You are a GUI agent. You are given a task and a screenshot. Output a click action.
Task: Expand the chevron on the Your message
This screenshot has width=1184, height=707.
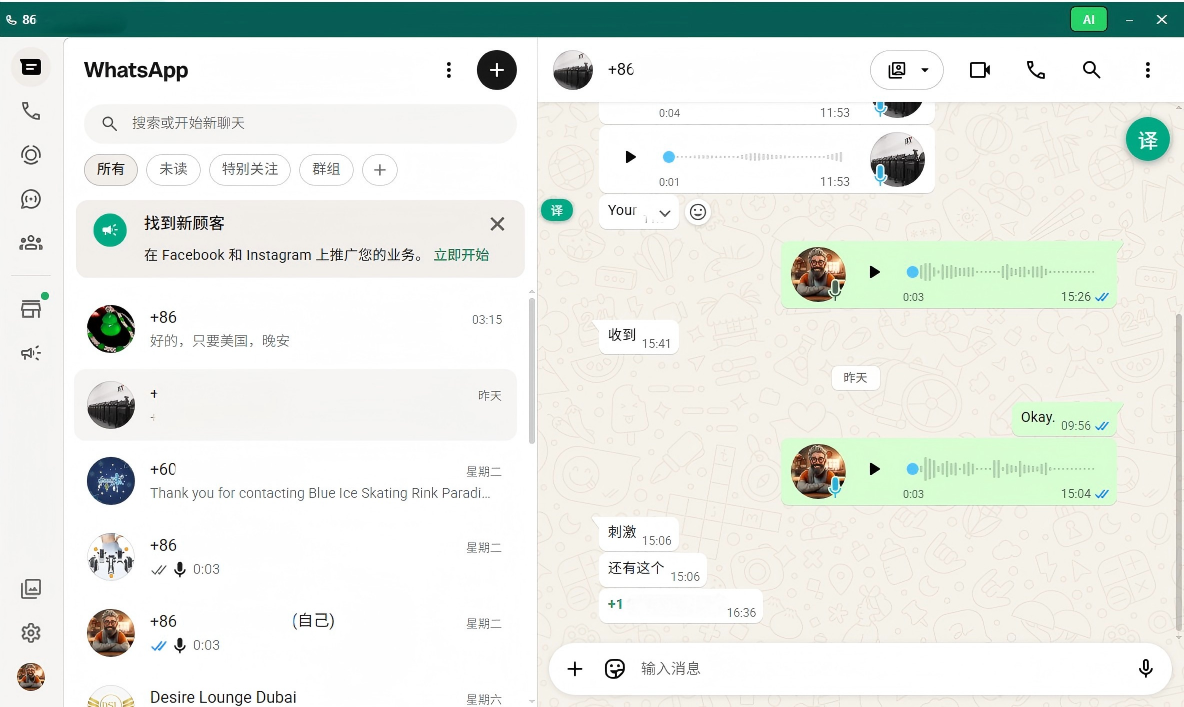pyautogui.click(x=664, y=213)
